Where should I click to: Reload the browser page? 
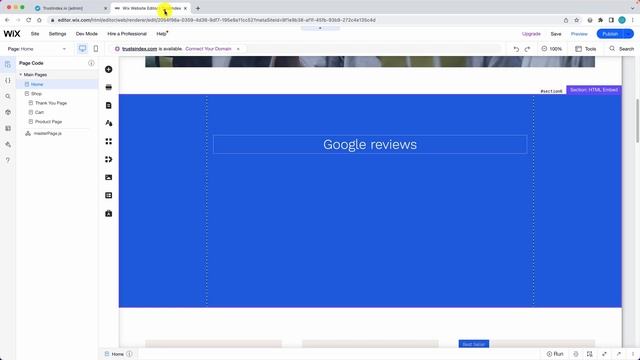click(29, 20)
